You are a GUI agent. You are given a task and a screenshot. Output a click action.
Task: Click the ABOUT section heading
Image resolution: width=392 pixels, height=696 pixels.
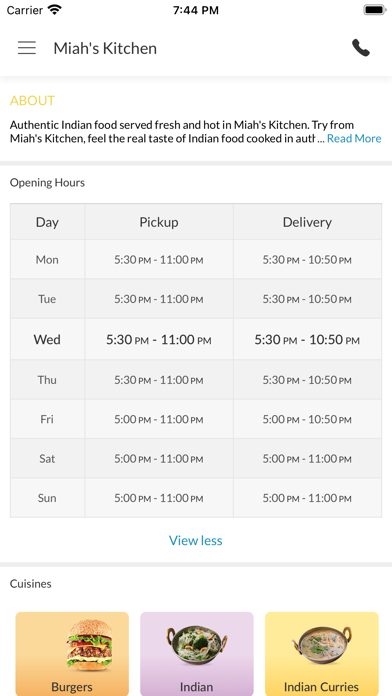pyautogui.click(x=32, y=101)
